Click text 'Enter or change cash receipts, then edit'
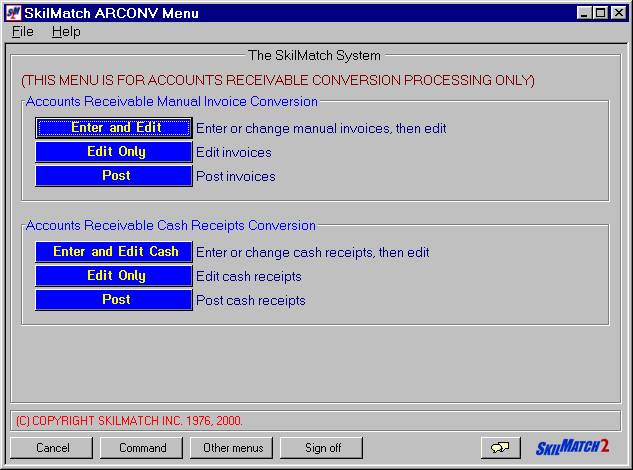The width and height of the screenshot is (633, 470). [x=313, y=253]
